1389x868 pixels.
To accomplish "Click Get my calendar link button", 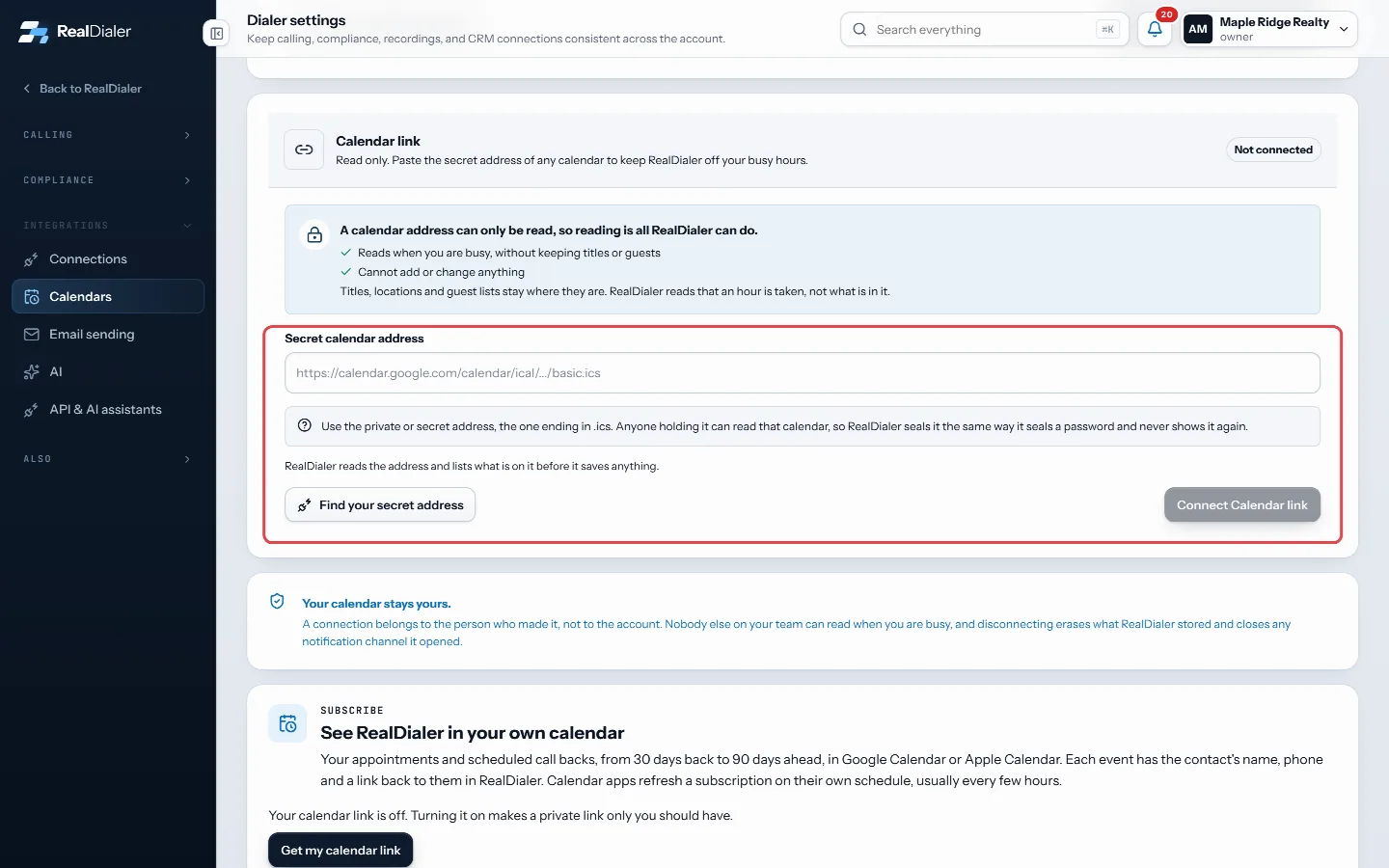I will (340, 851).
